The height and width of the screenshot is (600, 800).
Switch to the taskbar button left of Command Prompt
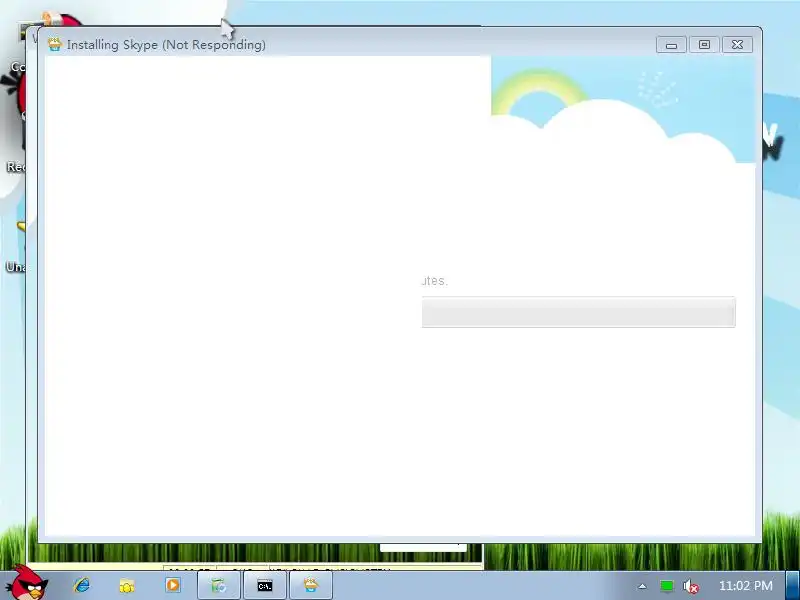pyautogui.click(x=219, y=586)
